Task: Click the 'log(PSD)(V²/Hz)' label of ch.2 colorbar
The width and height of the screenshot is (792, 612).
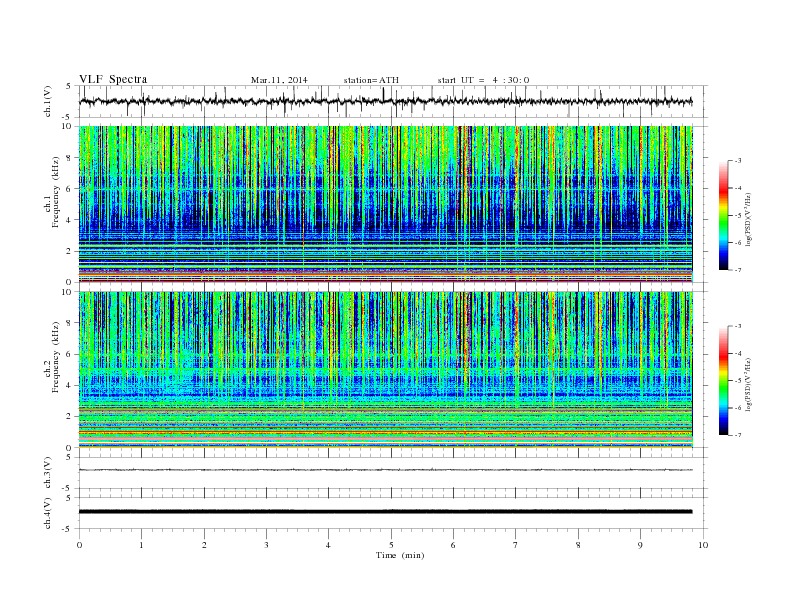Action: pyautogui.click(x=749, y=384)
